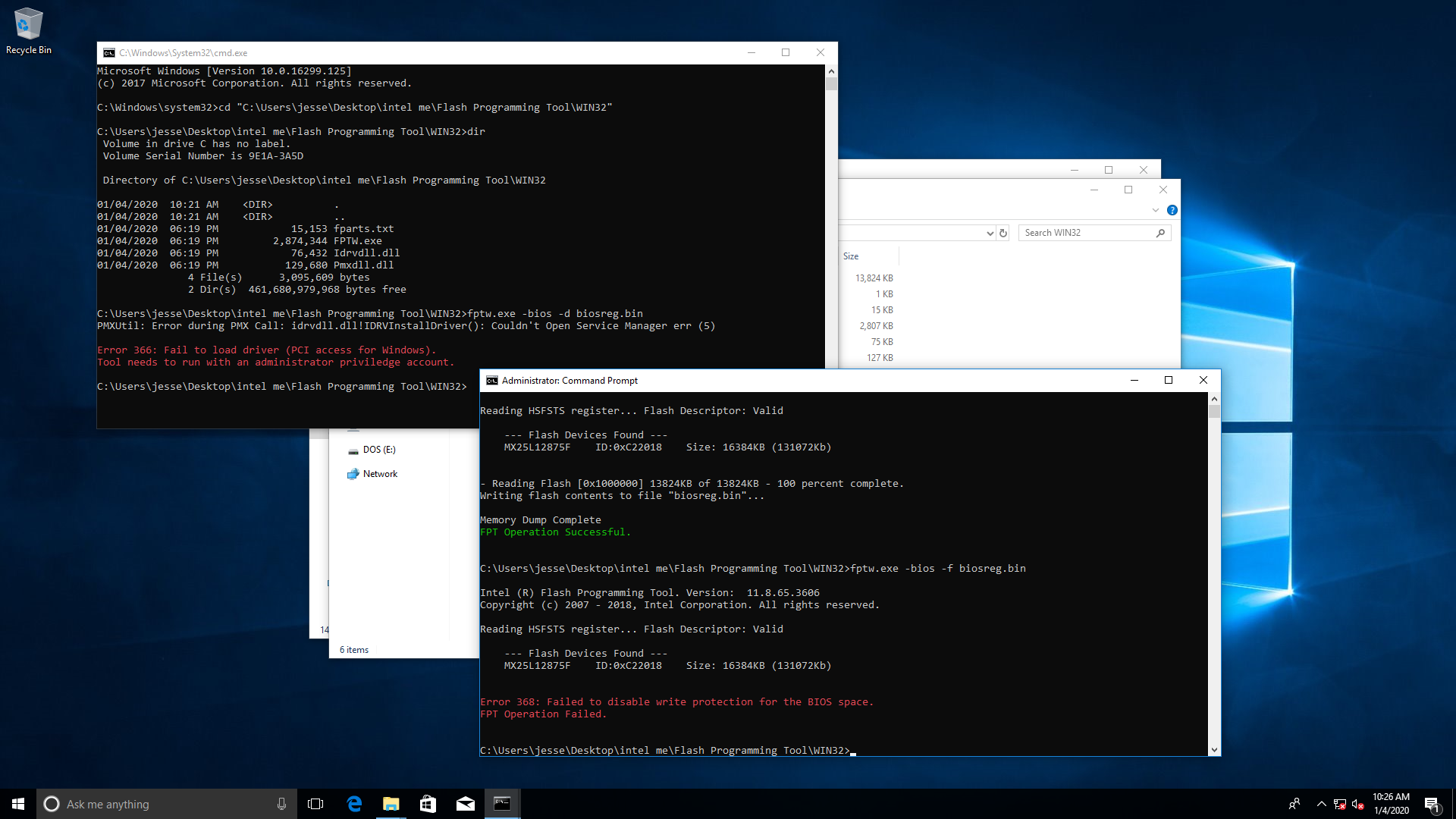1456x819 pixels.
Task: Click the 1 KB size entry
Action: (884, 294)
